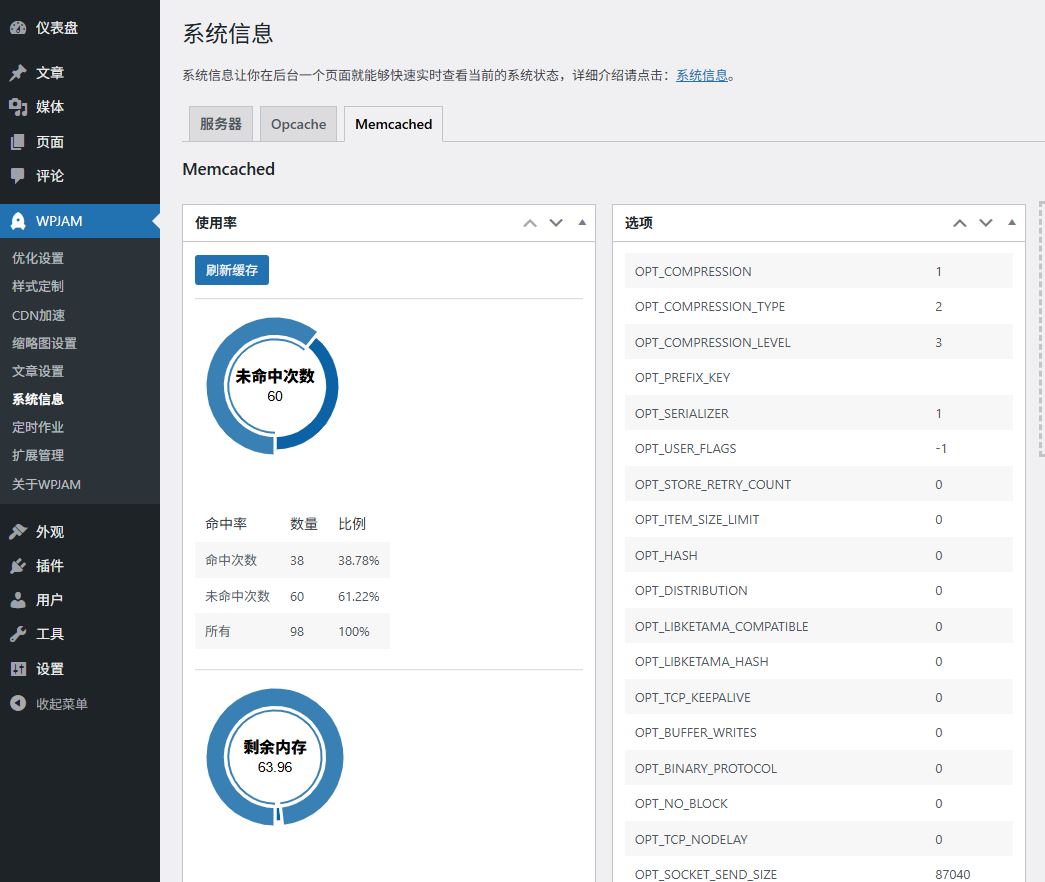Open the 系统信息 help link
This screenshot has height=882, width=1045.
702,75
